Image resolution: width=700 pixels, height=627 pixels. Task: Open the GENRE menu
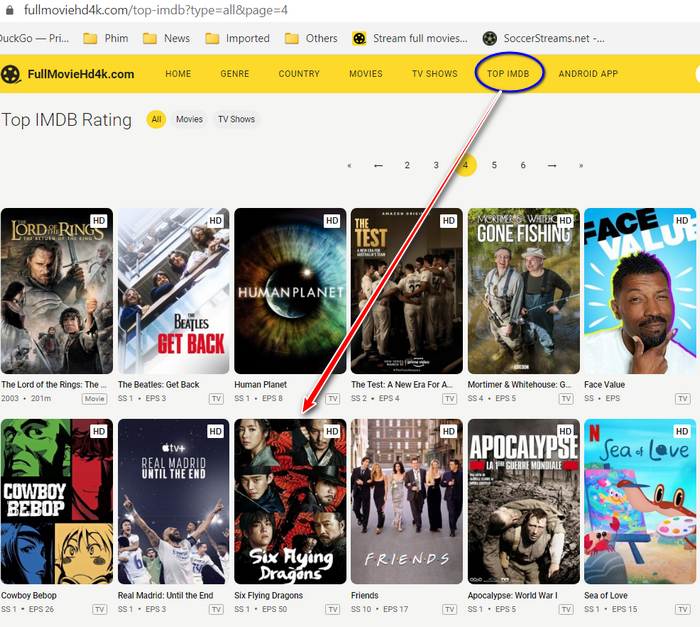click(x=235, y=74)
